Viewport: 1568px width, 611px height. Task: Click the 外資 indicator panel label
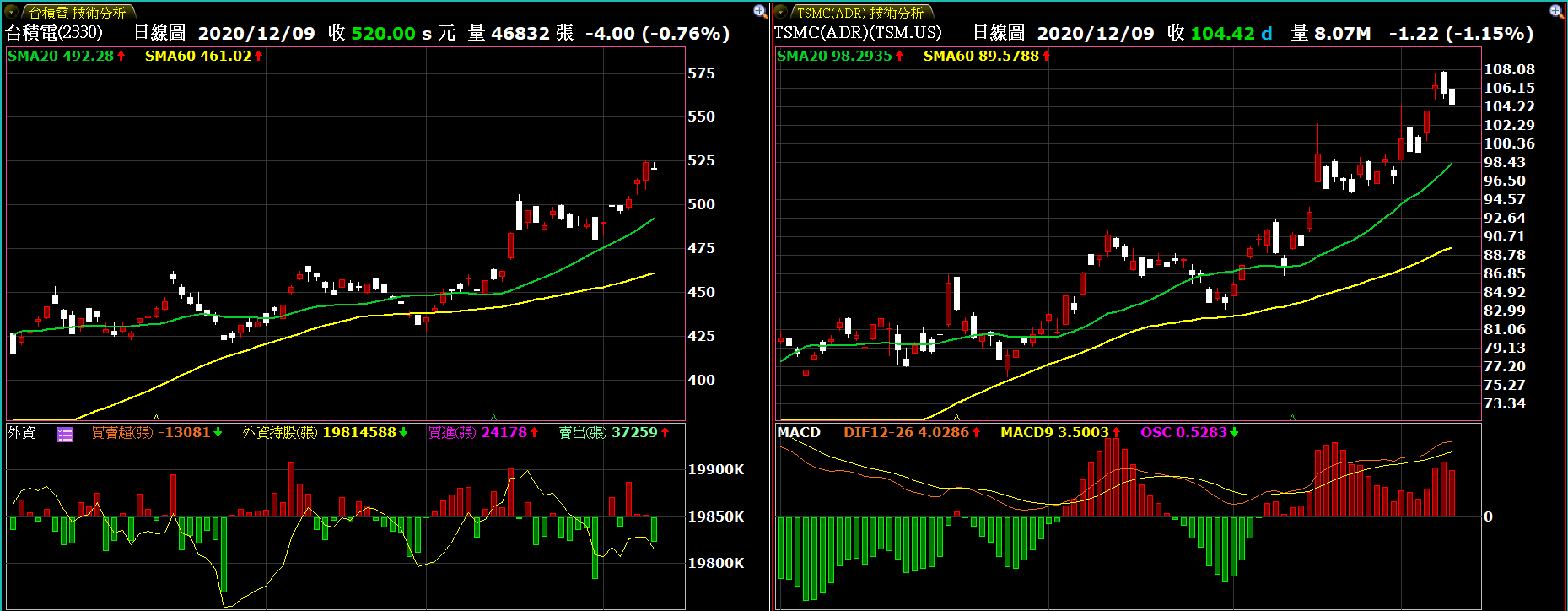pyautogui.click(x=22, y=432)
